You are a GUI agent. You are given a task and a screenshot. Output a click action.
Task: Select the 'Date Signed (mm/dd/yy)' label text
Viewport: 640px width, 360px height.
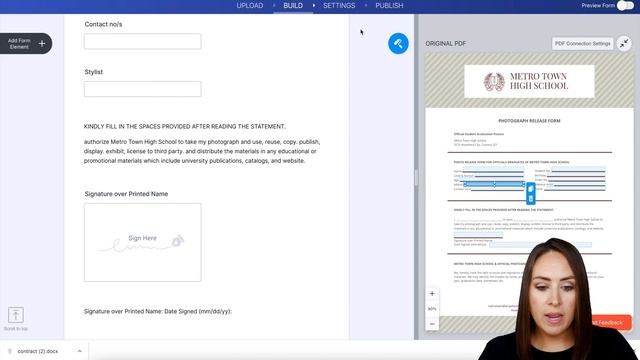198,311
